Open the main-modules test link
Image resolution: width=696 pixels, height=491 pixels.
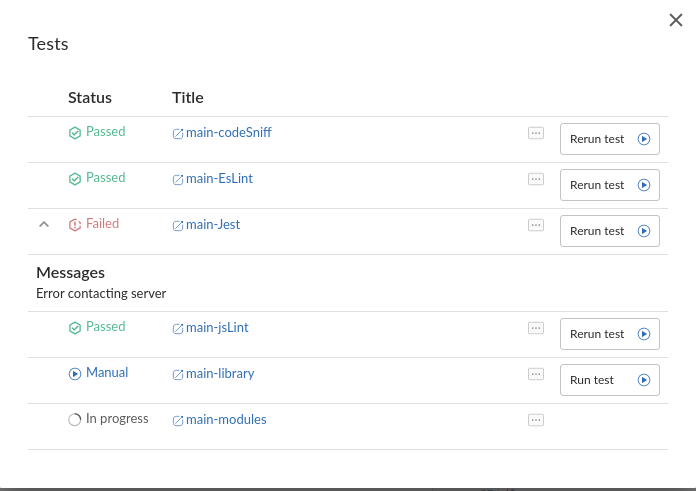[226, 419]
